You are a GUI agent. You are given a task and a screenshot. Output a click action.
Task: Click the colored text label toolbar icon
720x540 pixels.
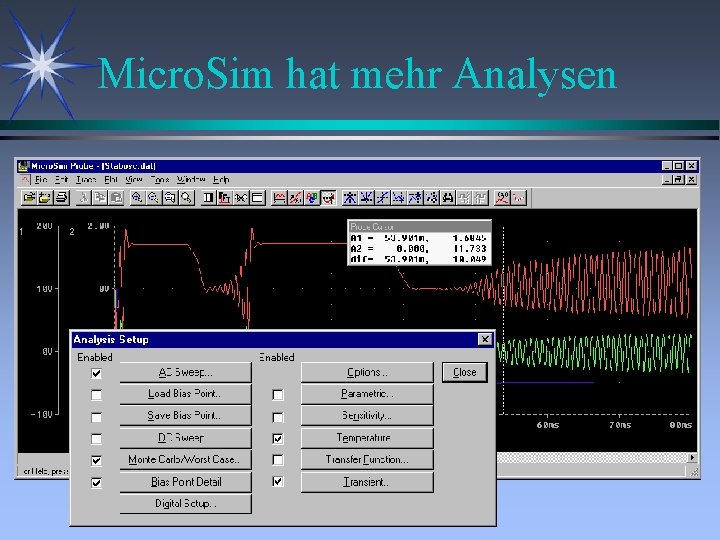pyautogui.click(x=312, y=198)
